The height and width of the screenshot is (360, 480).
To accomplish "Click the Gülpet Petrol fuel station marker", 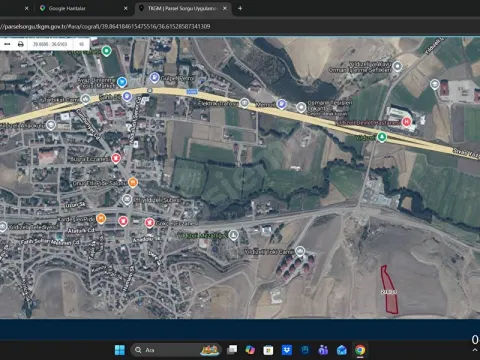I will tap(154, 77).
